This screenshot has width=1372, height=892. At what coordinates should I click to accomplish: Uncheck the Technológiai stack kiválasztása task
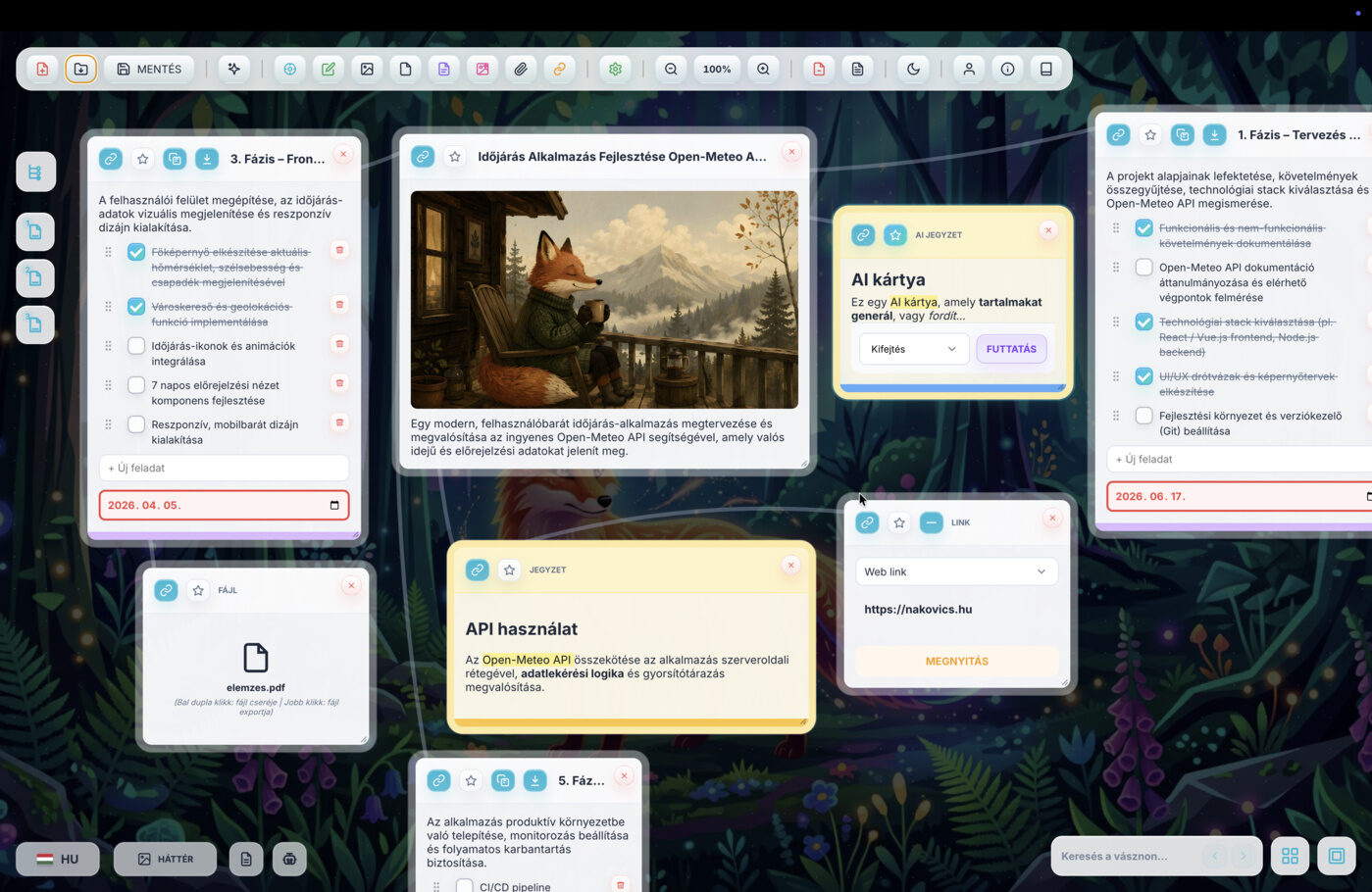(x=1143, y=322)
